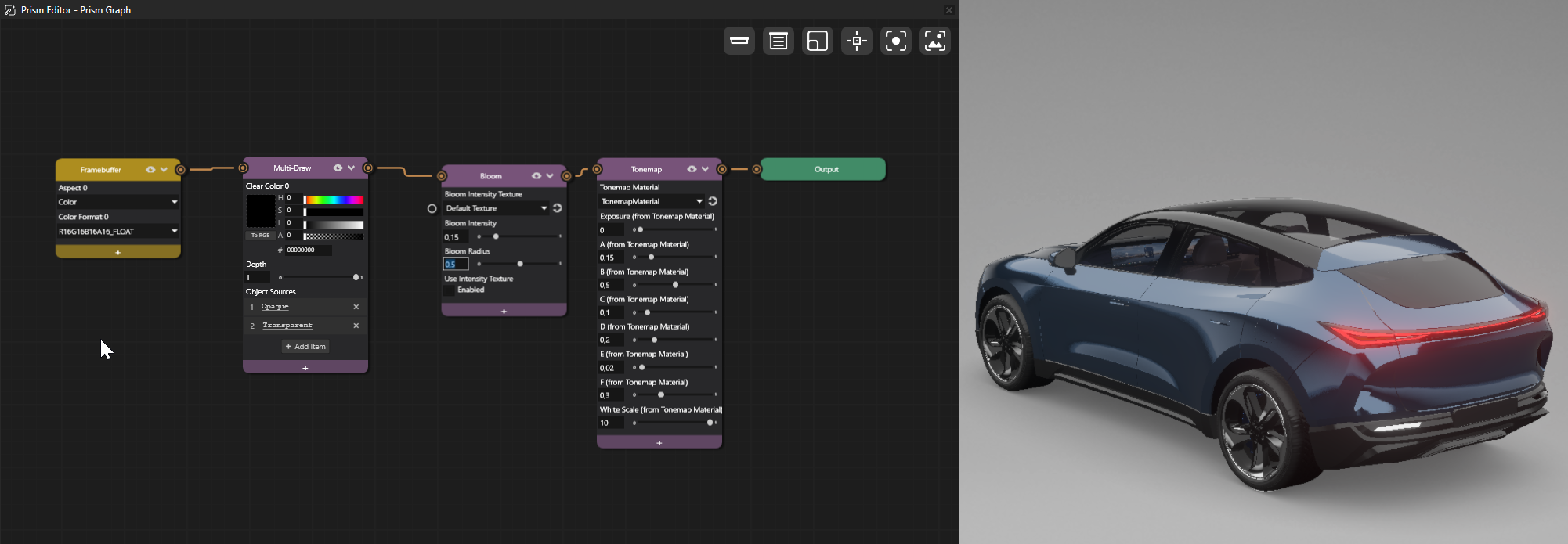Enable the Use Intensity Texture checkbox

450,290
